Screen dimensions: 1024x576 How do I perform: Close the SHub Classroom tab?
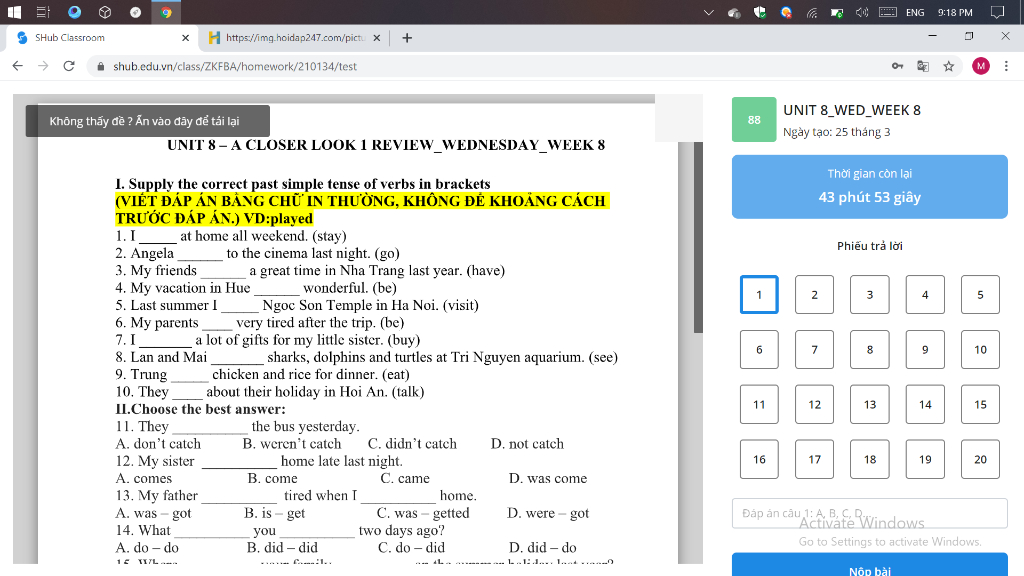[185, 38]
